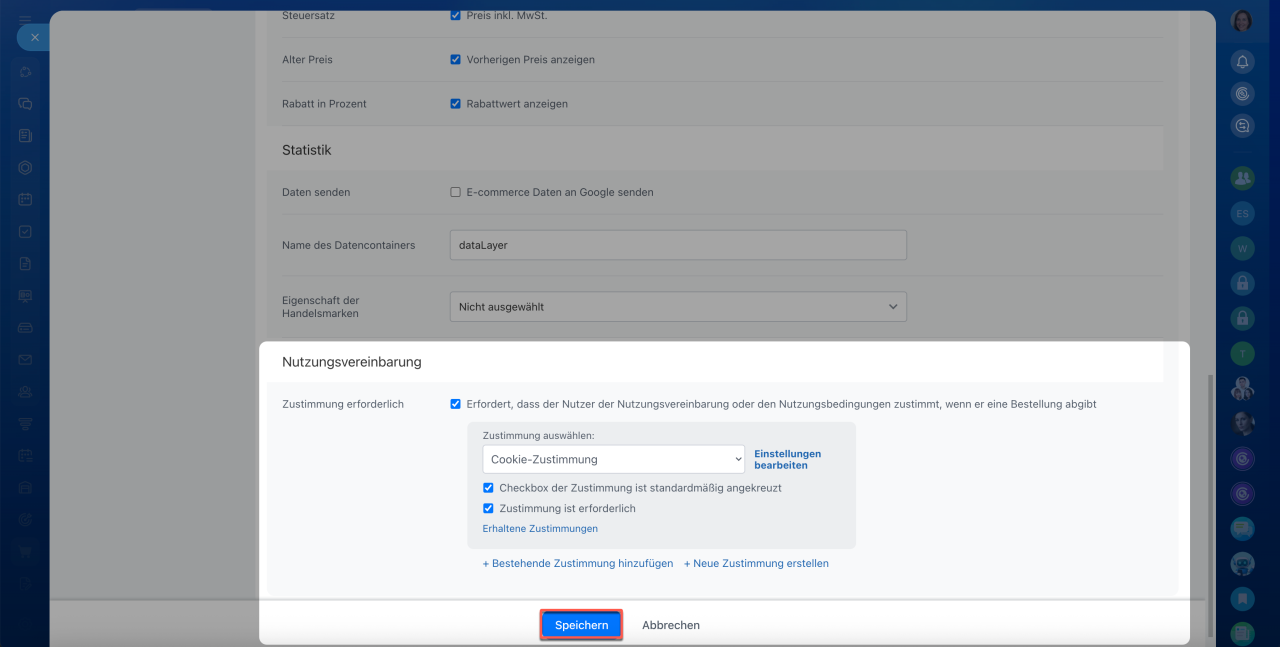
Task: Click the Abbrechen link
Action: [x=670, y=625]
